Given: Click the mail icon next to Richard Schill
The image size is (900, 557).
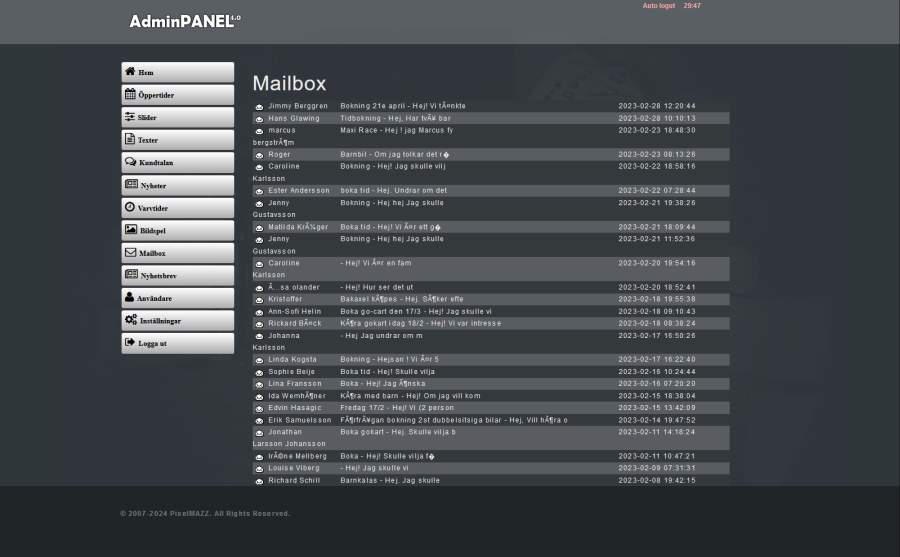Looking at the screenshot, I should [259, 481].
